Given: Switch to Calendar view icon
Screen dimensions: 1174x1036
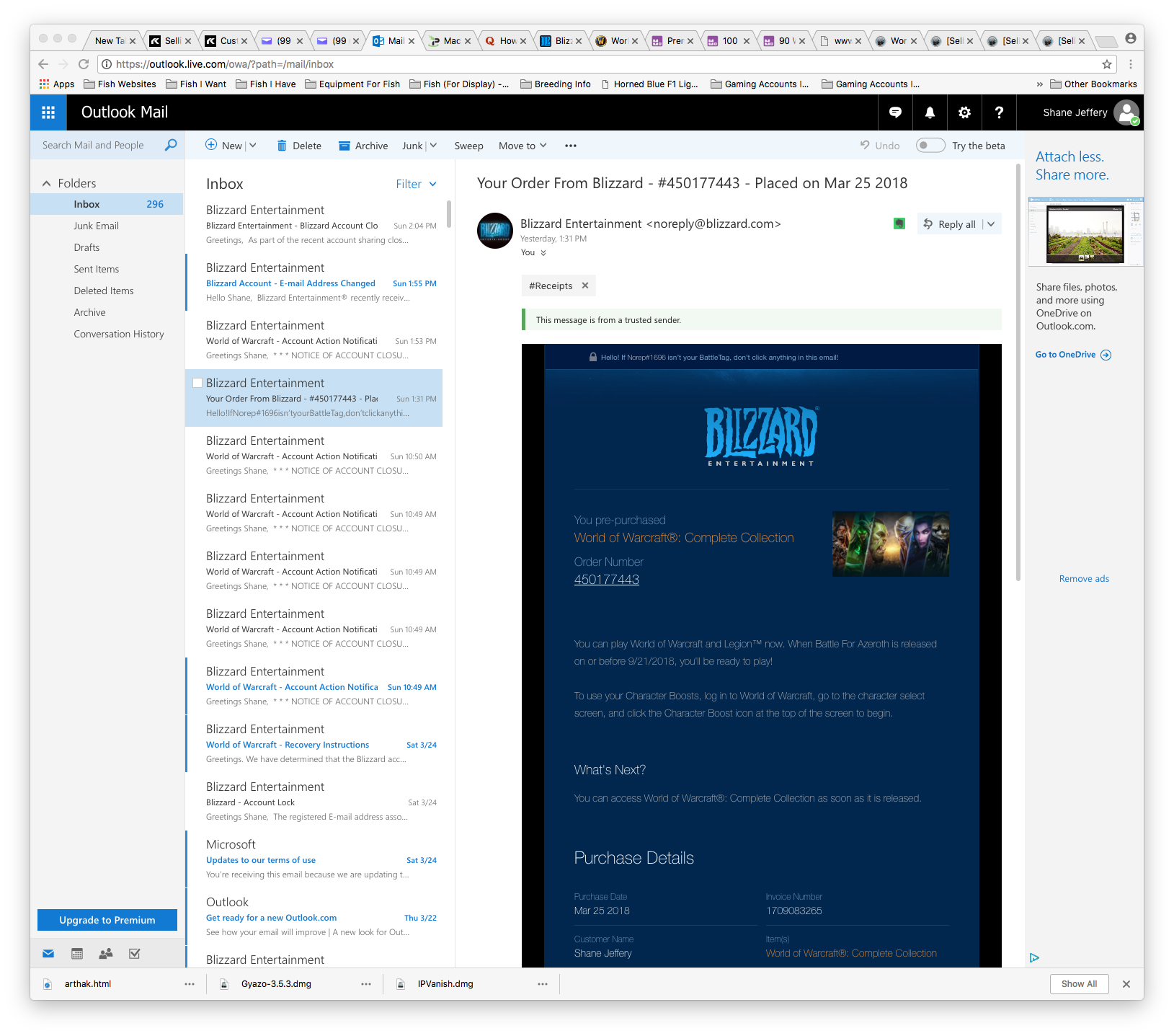Looking at the screenshot, I should [77, 954].
